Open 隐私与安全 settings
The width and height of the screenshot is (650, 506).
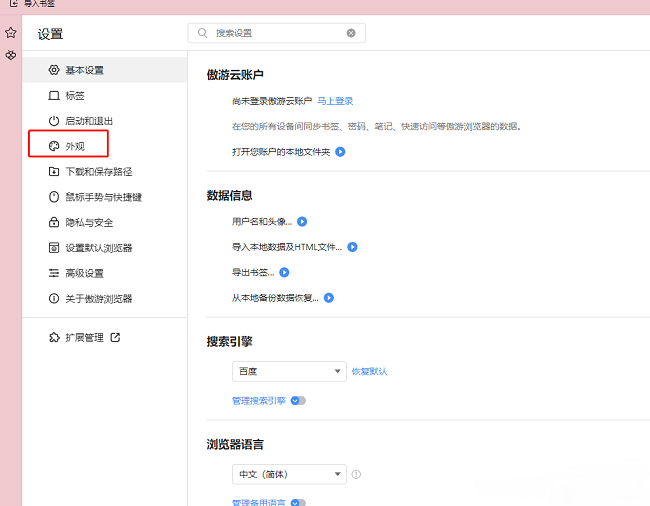click(x=104, y=222)
